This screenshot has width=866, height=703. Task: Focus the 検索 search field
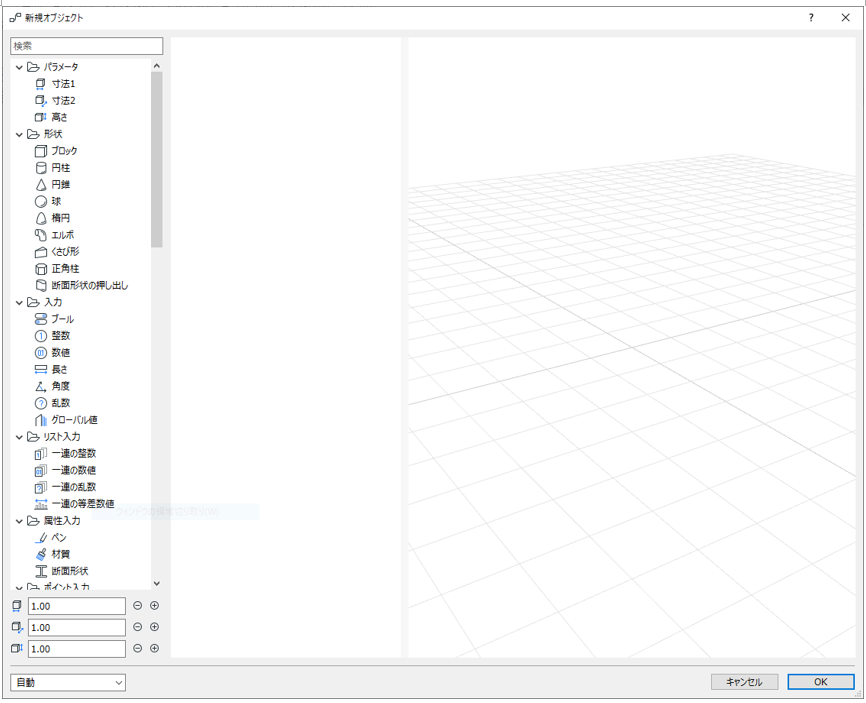tap(87, 46)
